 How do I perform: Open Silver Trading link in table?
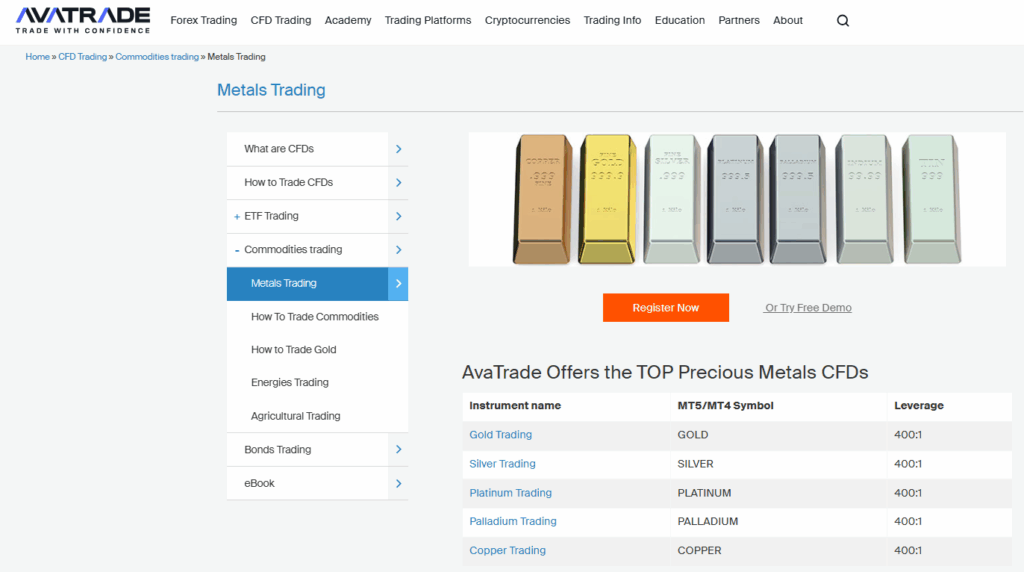[x=502, y=464]
